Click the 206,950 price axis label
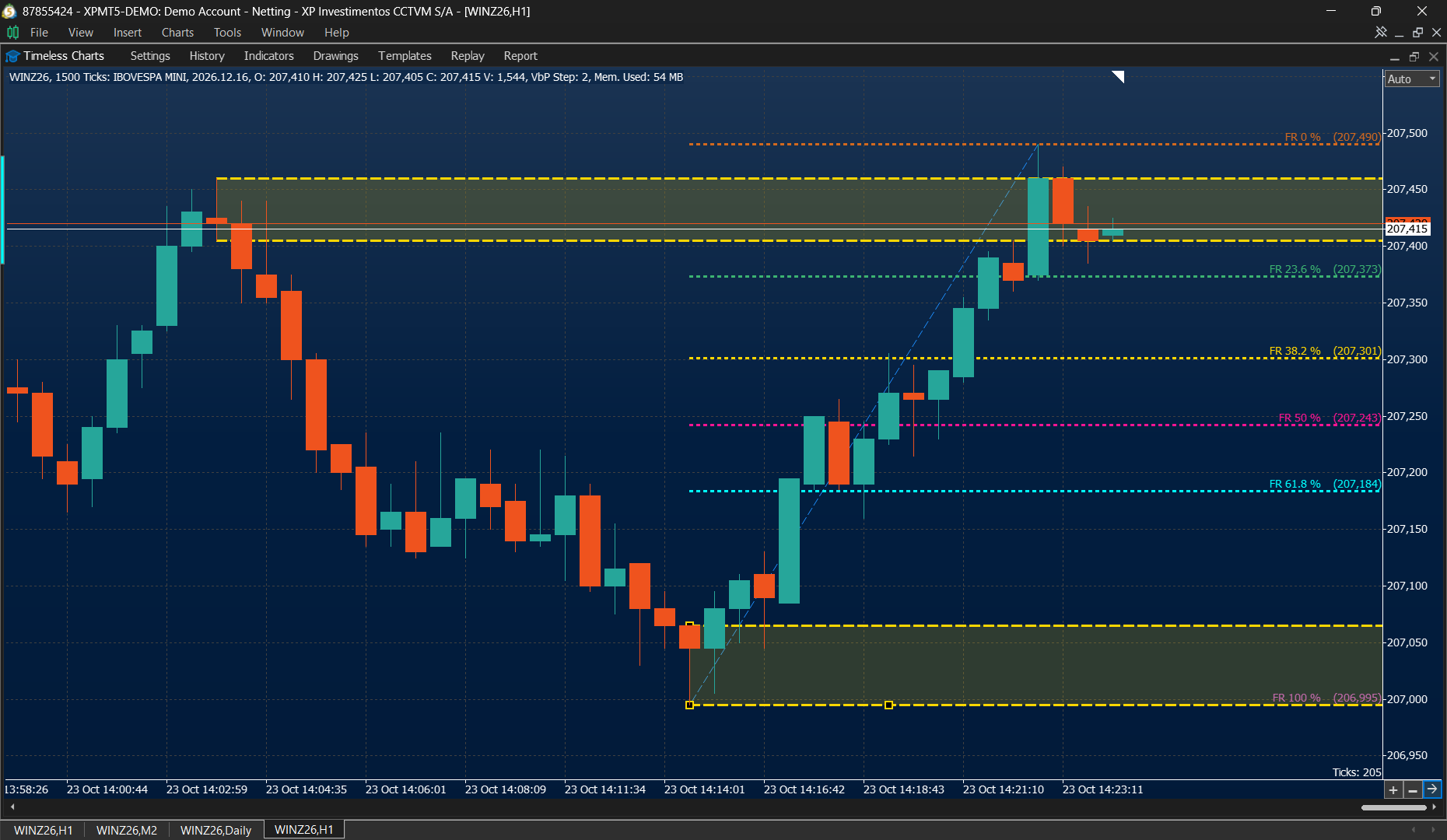The image size is (1447, 840). (x=1407, y=755)
